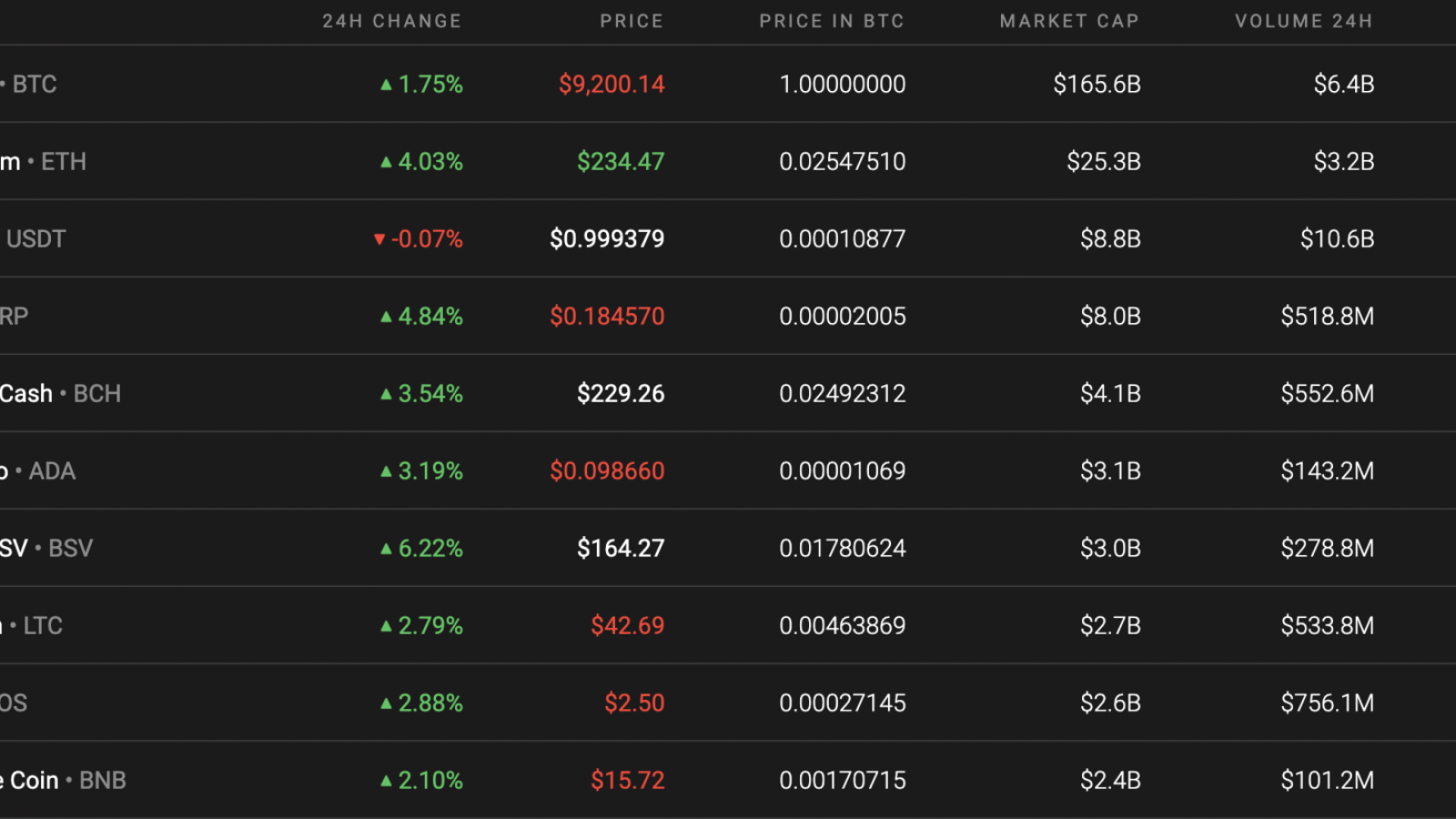
Task: Click the $2.7B market cap
Action: (x=1110, y=625)
